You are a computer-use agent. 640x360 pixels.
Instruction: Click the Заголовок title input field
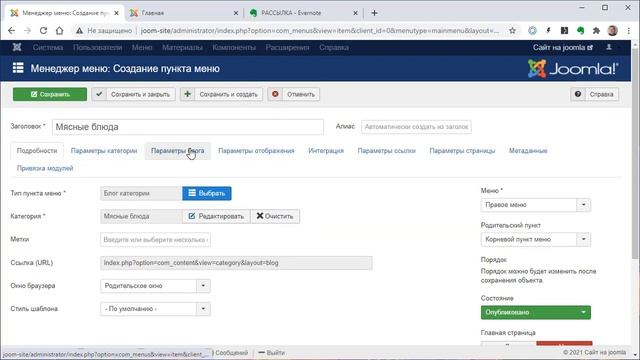[x=188, y=127]
